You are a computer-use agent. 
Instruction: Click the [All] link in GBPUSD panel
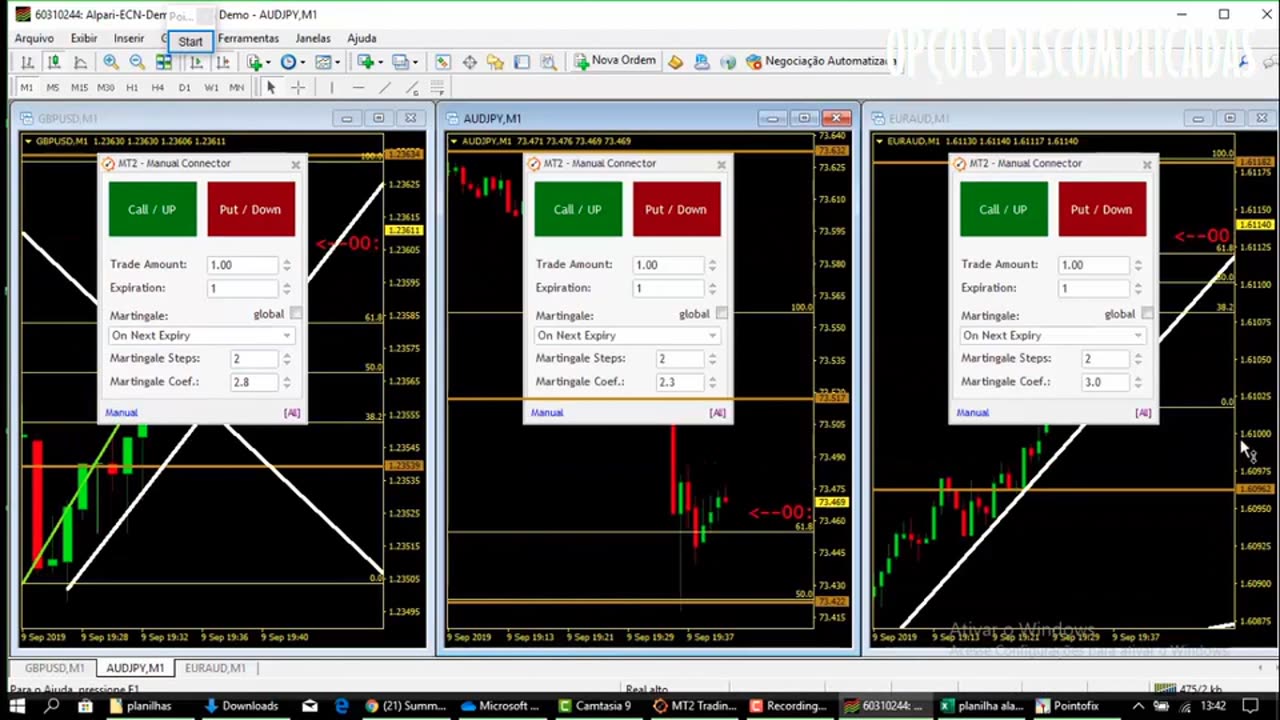coord(291,412)
